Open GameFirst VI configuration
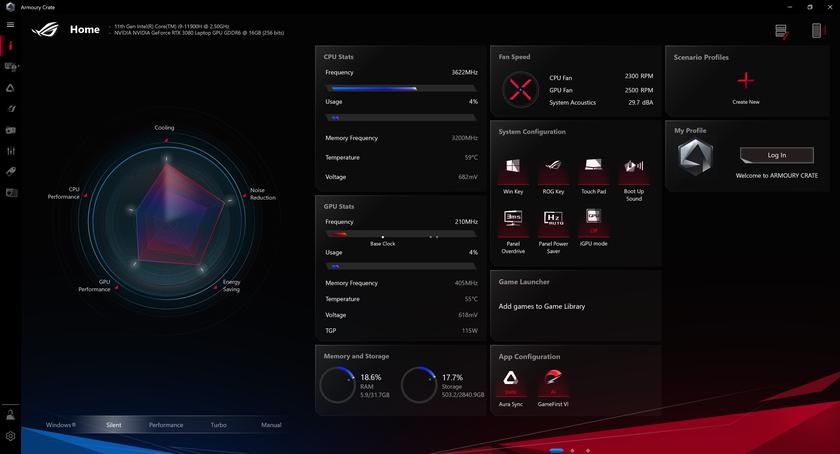Viewport: 840px width, 454px height. click(x=553, y=380)
